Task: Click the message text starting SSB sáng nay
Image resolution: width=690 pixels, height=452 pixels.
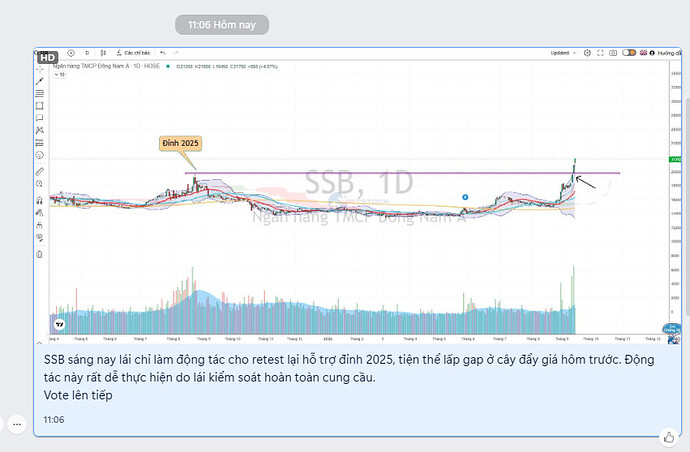Action: (x=349, y=368)
